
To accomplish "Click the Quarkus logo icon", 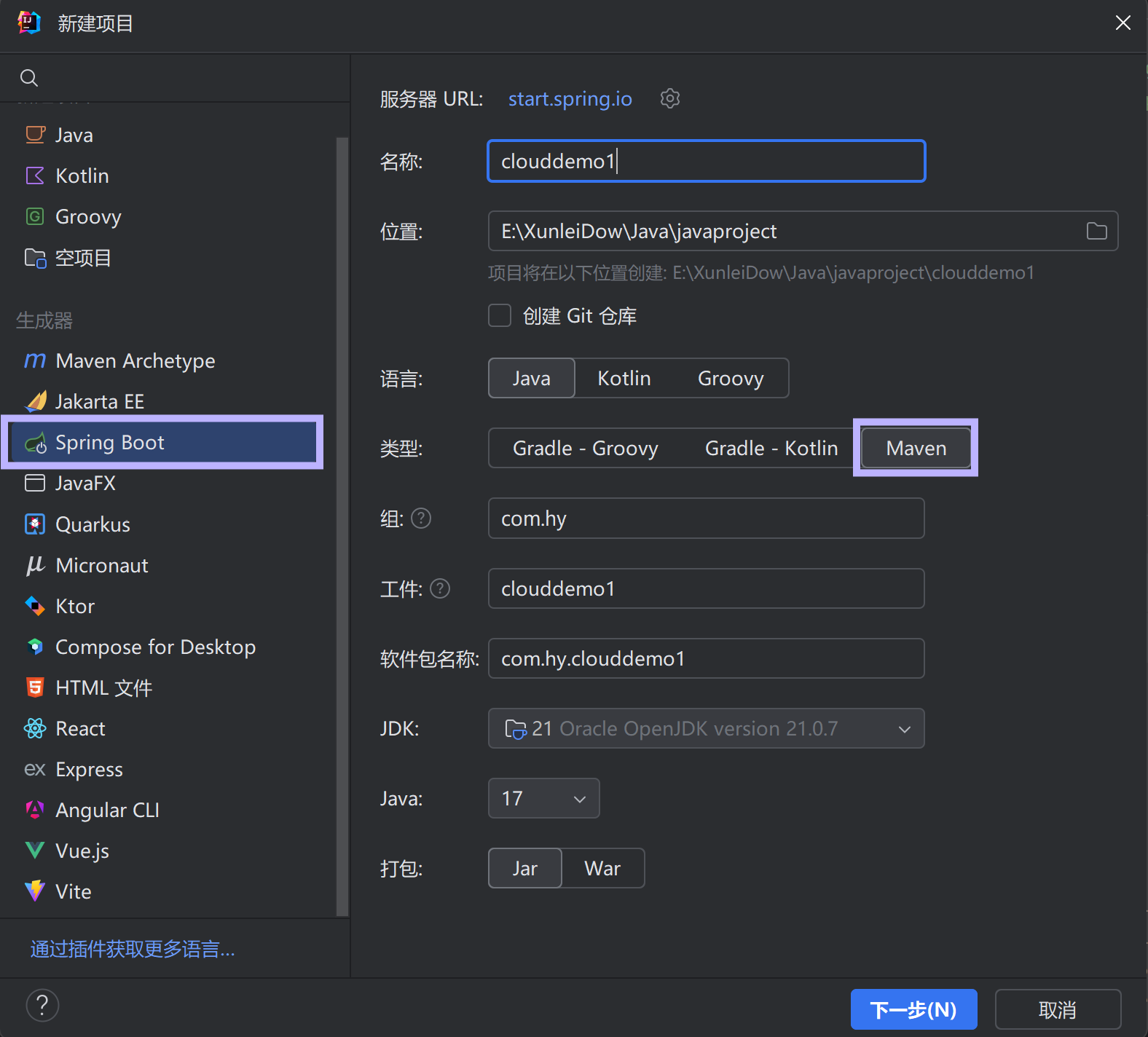I will tap(35, 524).
